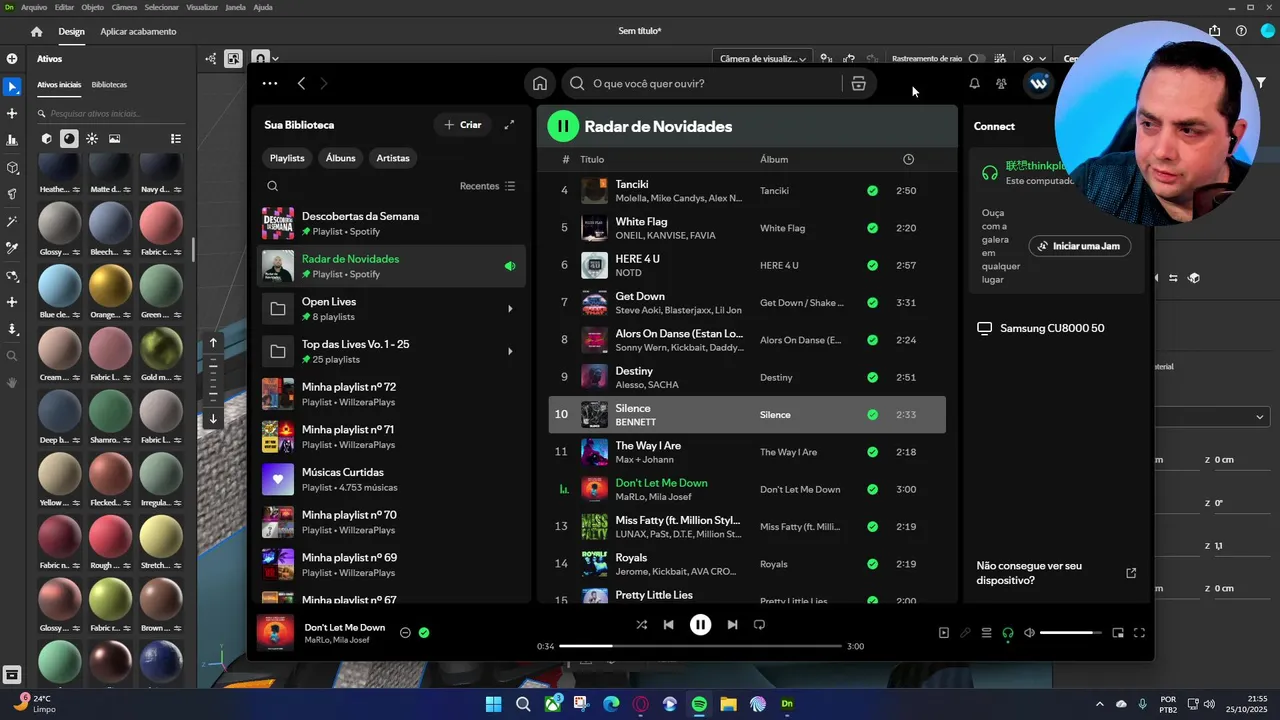
Task: Click the Criar button in Sua Biblioteca
Action: click(462, 125)
